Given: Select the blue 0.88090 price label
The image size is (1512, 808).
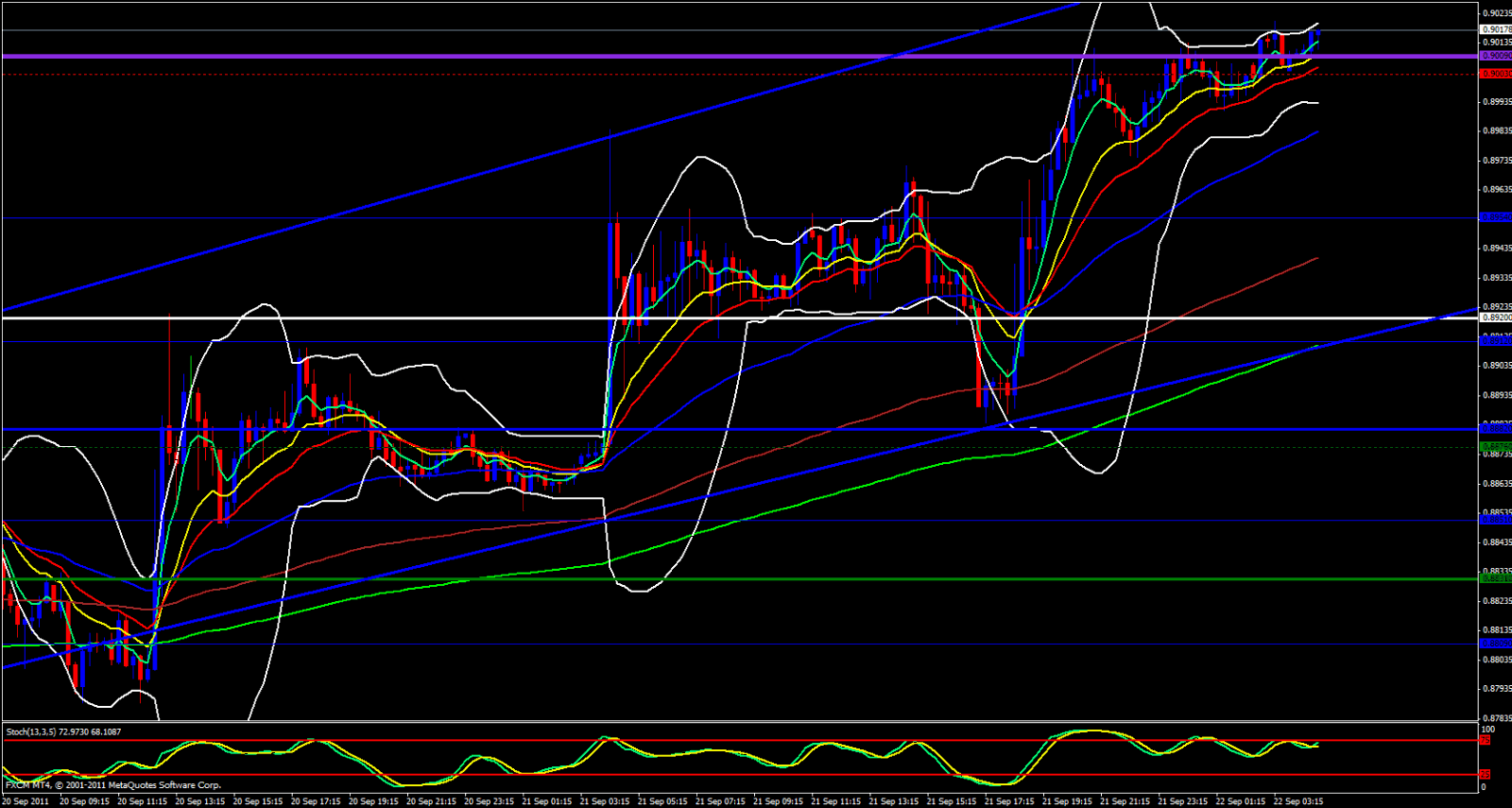Looking at the screenshot, I should pyautogui.click(x=1494, y=644).
